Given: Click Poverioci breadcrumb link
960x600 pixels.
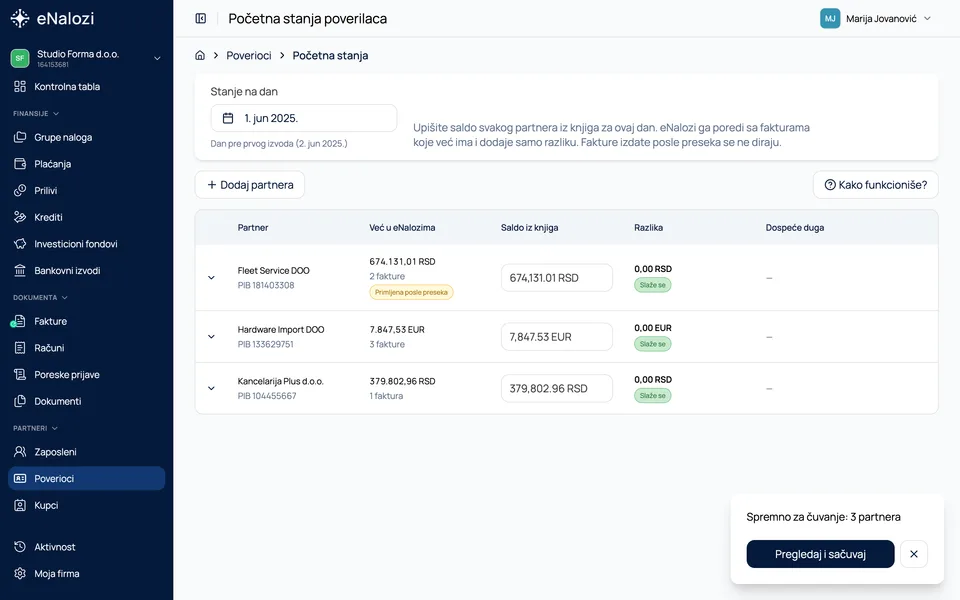Looking at the screenshot, I should (249, 55).
